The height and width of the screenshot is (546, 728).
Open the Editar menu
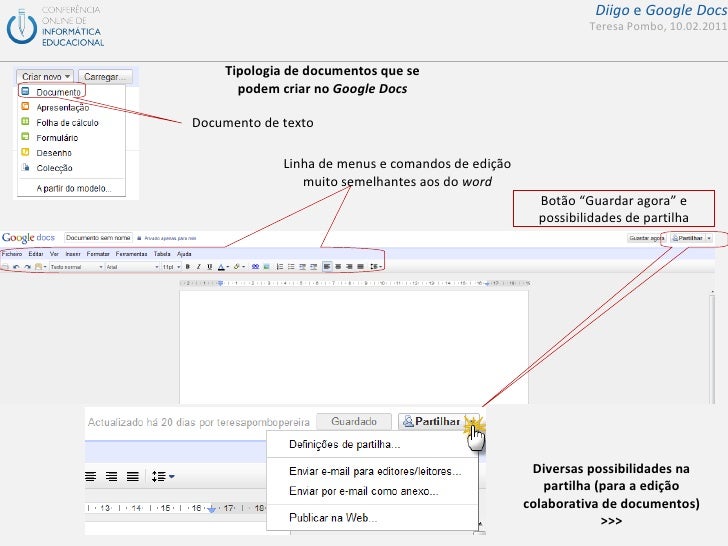(36, 254)
